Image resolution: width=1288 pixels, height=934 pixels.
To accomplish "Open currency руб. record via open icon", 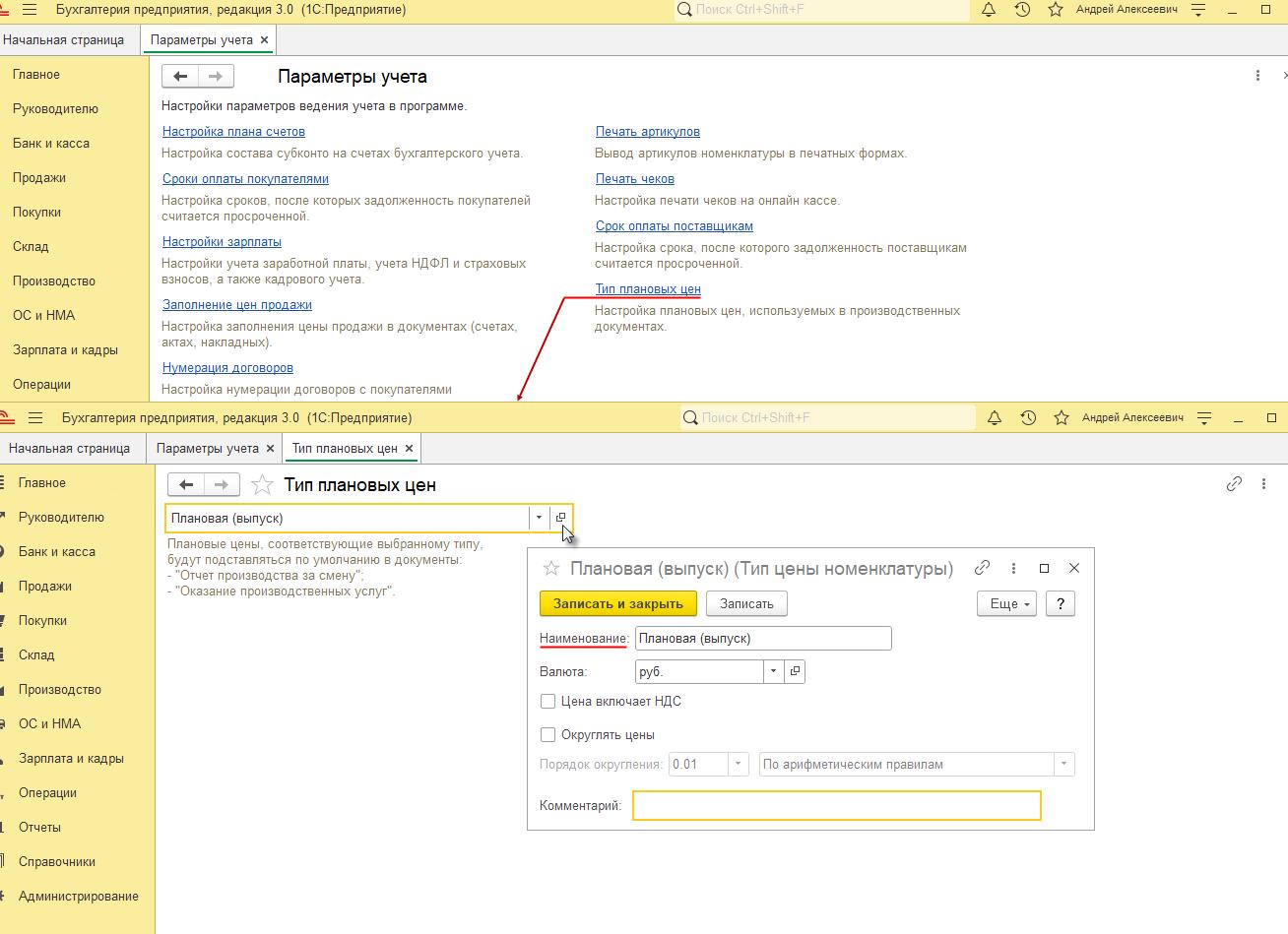I will point(796,671).
